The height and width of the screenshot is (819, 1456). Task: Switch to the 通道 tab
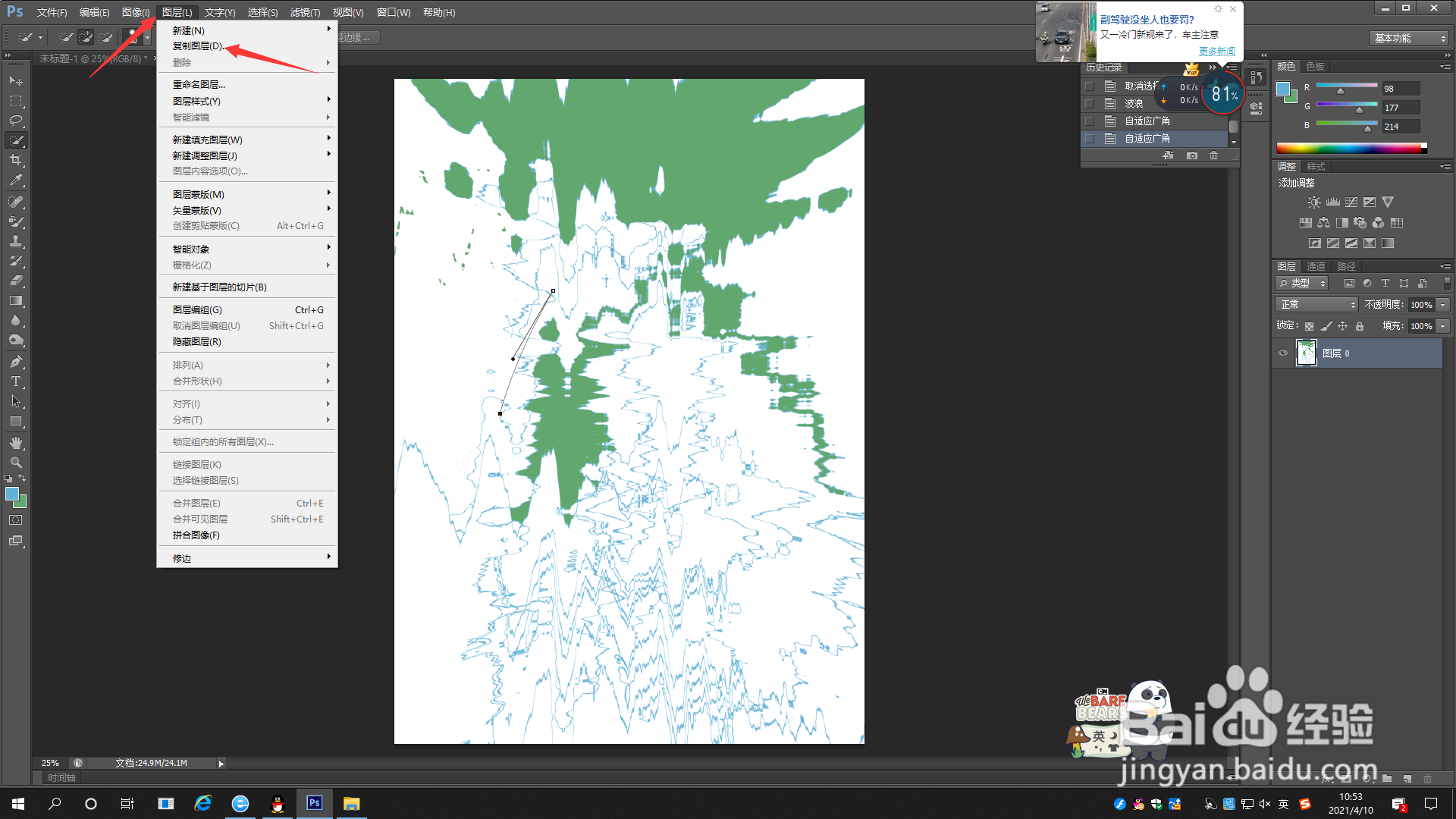pos(1316,267)
